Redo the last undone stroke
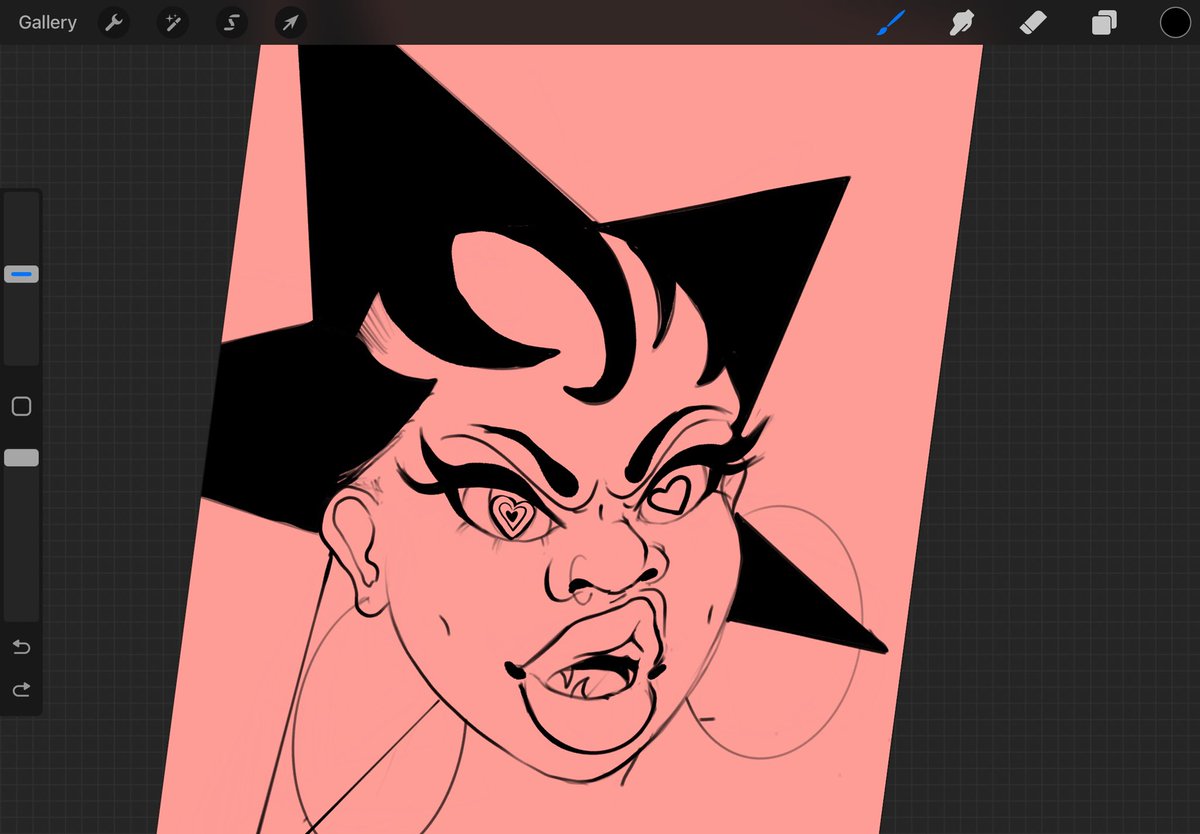This screenshot has width=1200, height=834. [21, 689]
